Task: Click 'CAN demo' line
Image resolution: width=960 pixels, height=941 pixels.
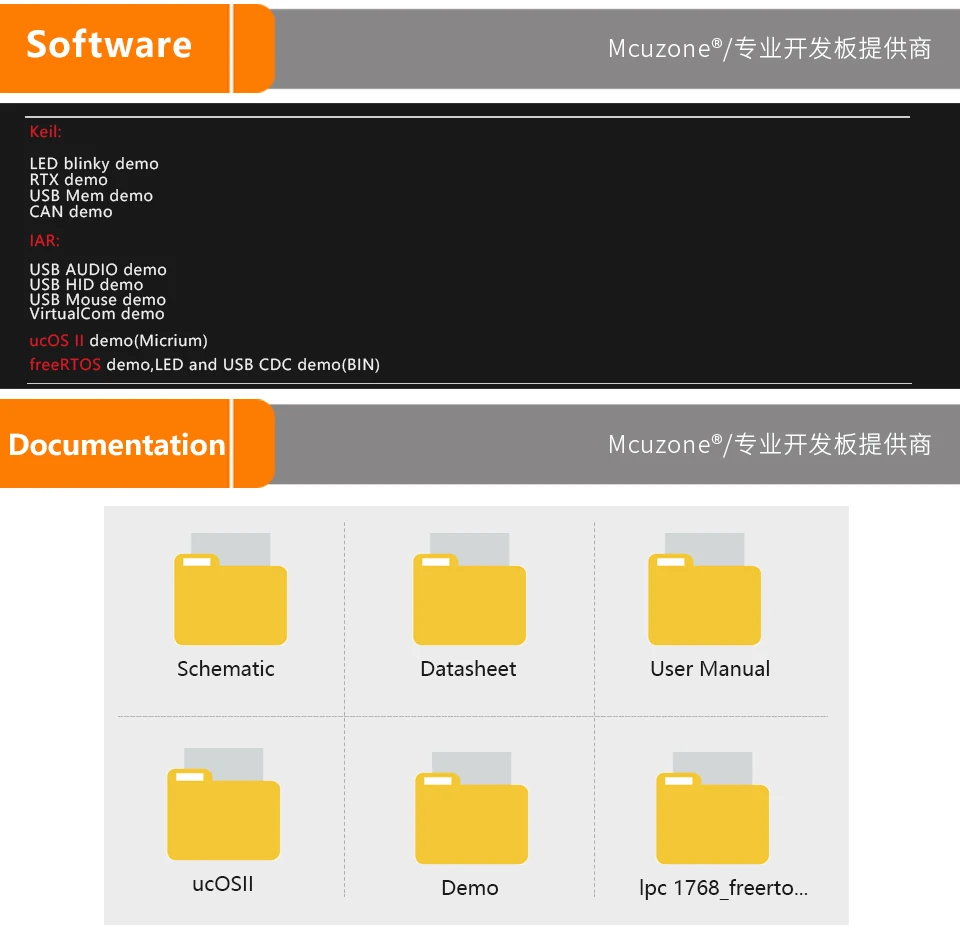Action: coord(71,211)
